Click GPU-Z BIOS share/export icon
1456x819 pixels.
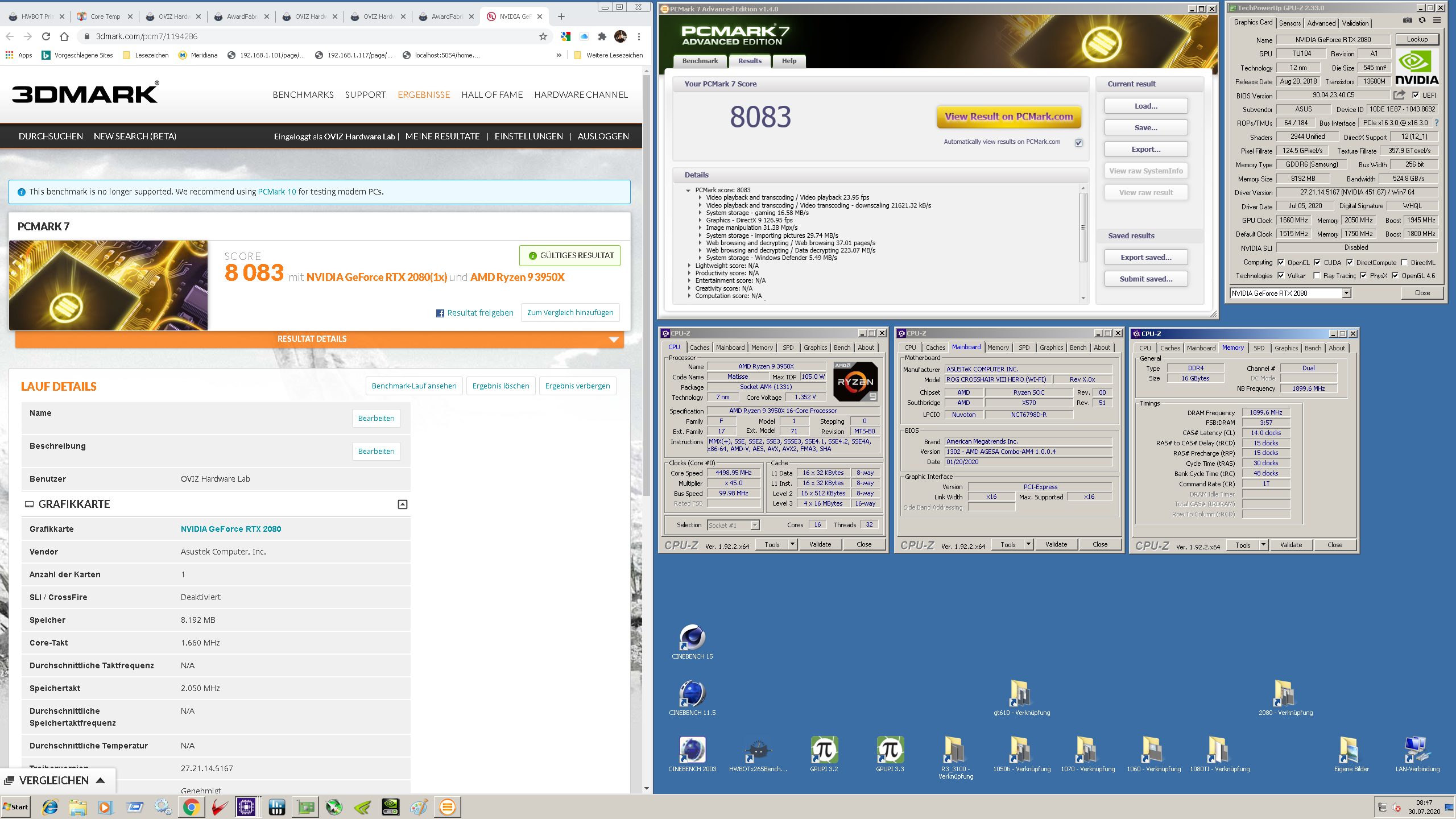point(1399,95)
